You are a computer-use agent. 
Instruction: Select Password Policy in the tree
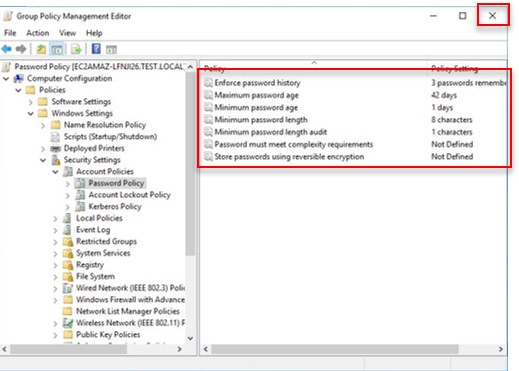click(x=116, y=183)
